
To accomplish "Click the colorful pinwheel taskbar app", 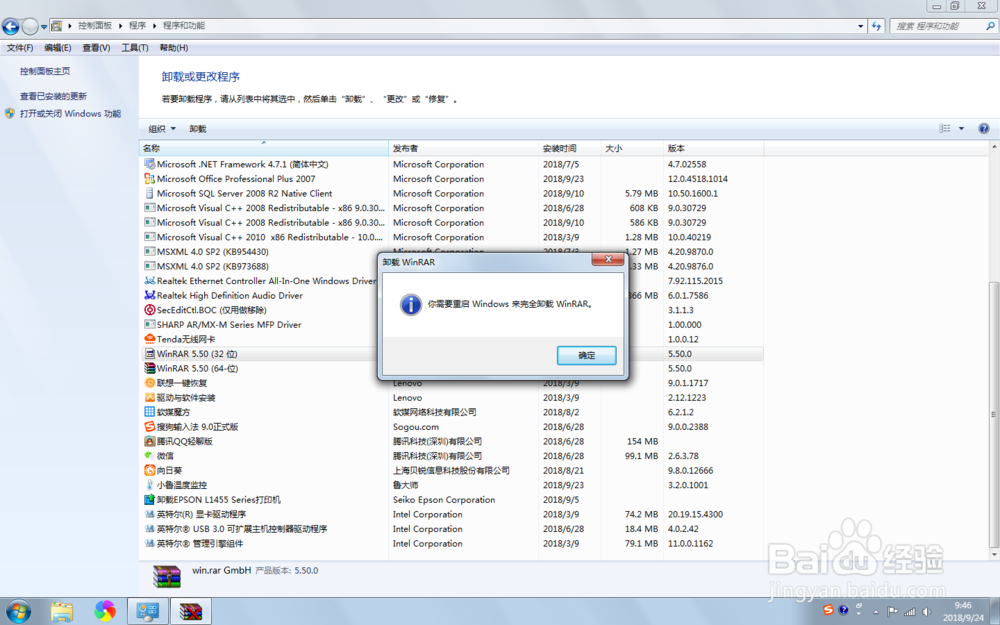I will [105, 611].
